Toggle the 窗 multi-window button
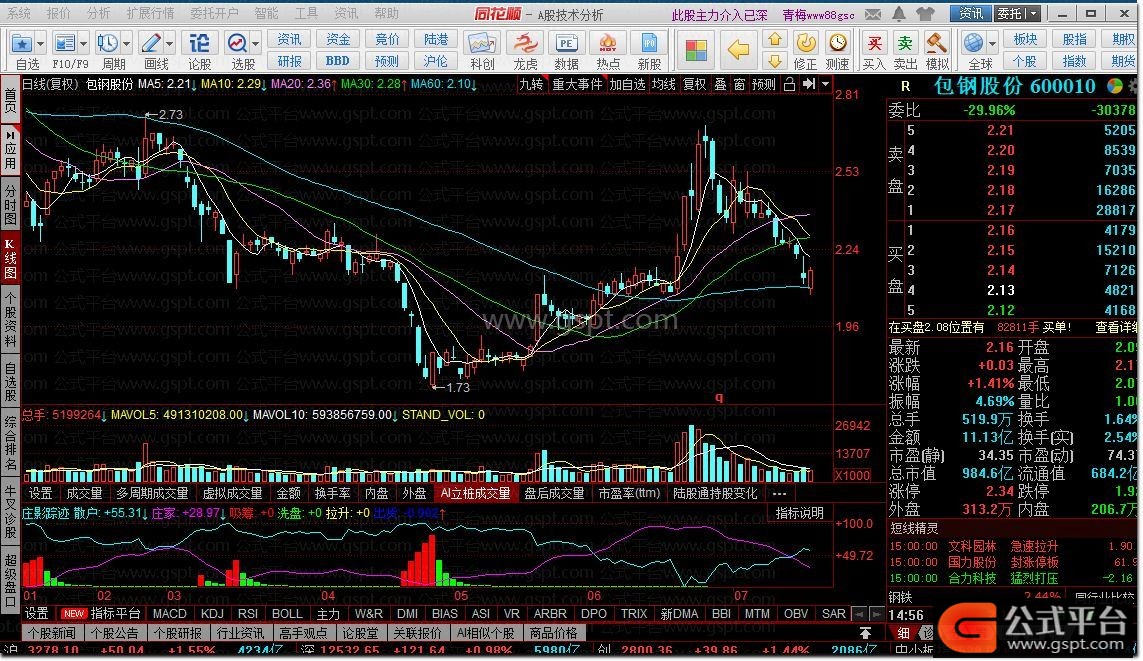This screenshot has height=661, width=1143. tap(739, 85)
